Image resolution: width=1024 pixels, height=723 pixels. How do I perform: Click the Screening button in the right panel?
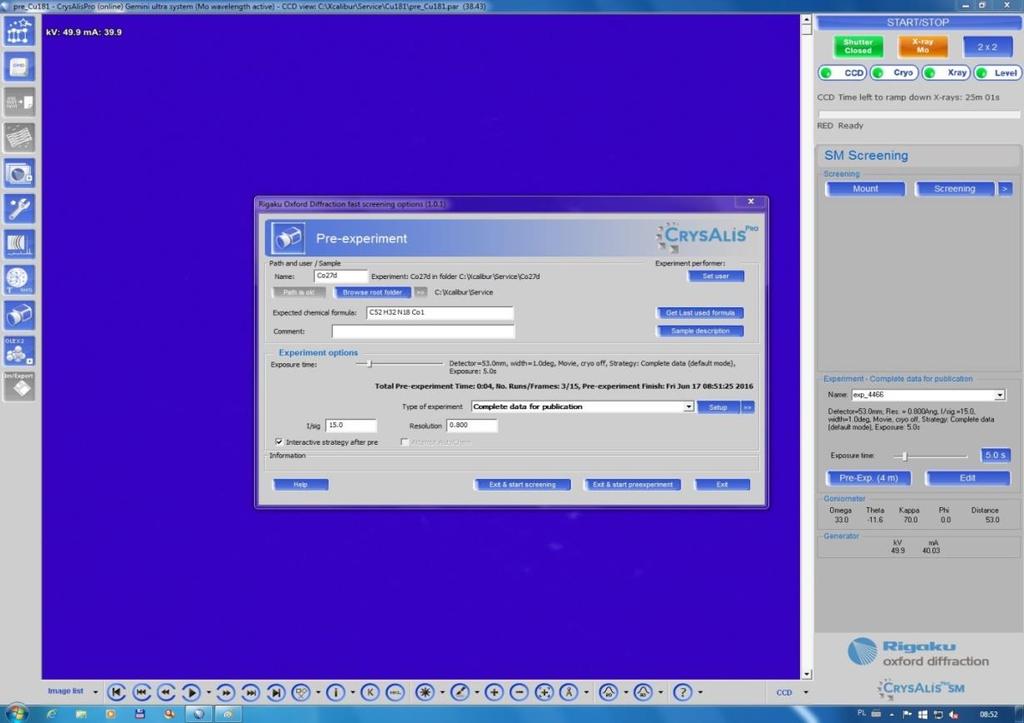click(x=955, y=189)
